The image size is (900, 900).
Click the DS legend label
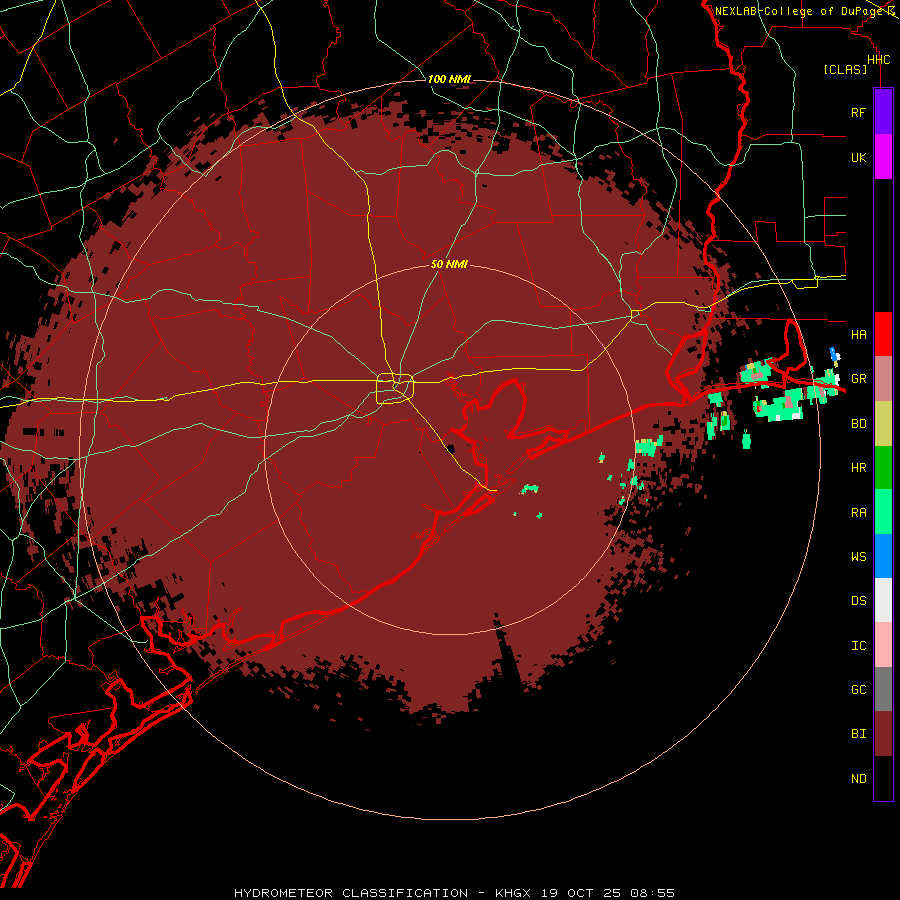[x=858, y=601]
